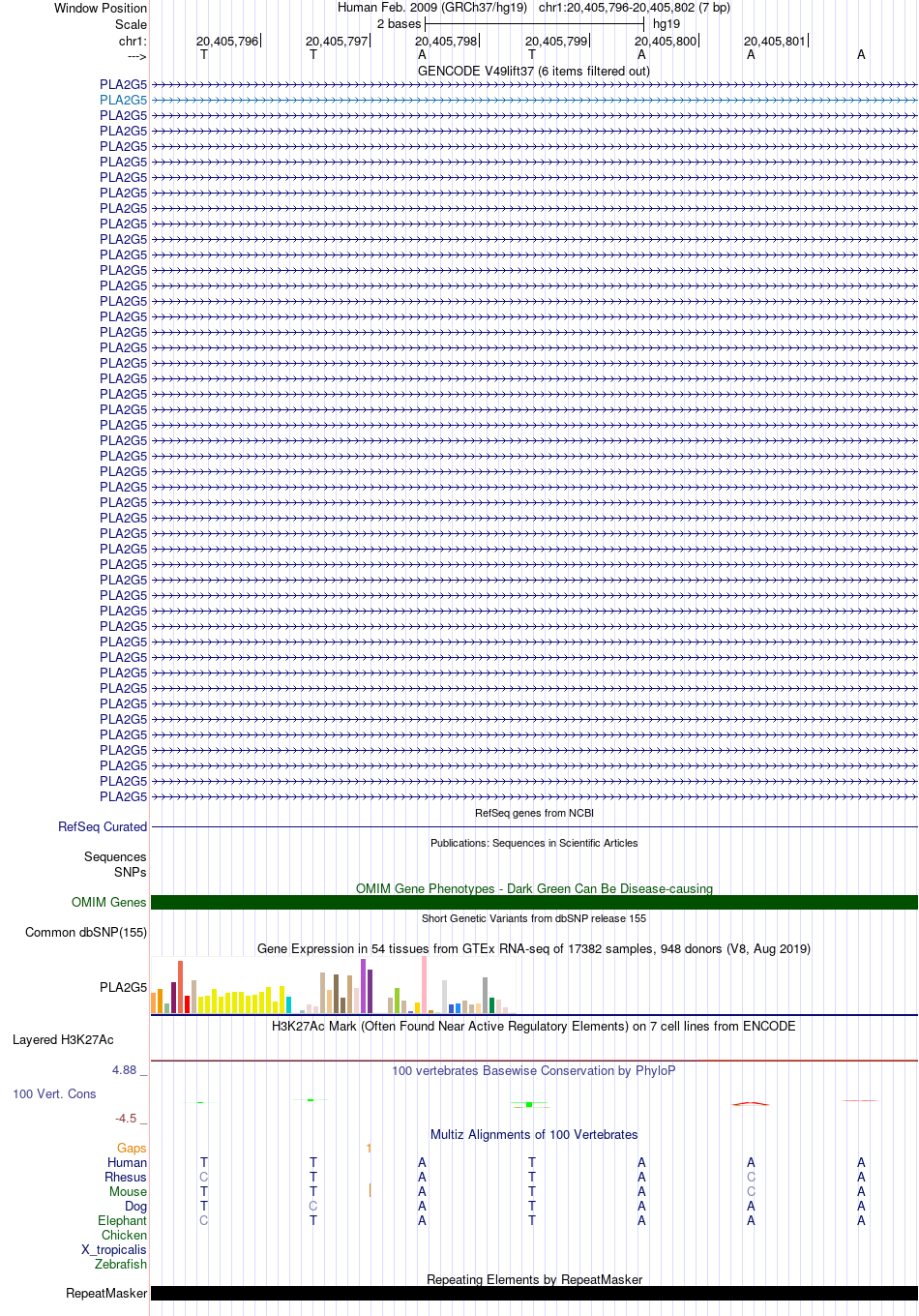Click the RefSeq Curated blue intron line

pyautogui.click(x=534, y=827)
